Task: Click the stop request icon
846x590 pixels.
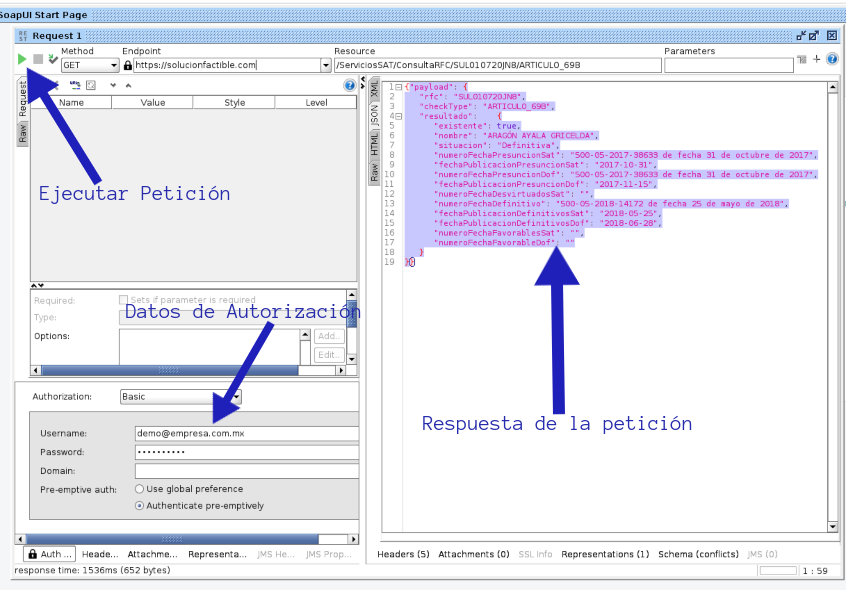Action: coord(38,59)
